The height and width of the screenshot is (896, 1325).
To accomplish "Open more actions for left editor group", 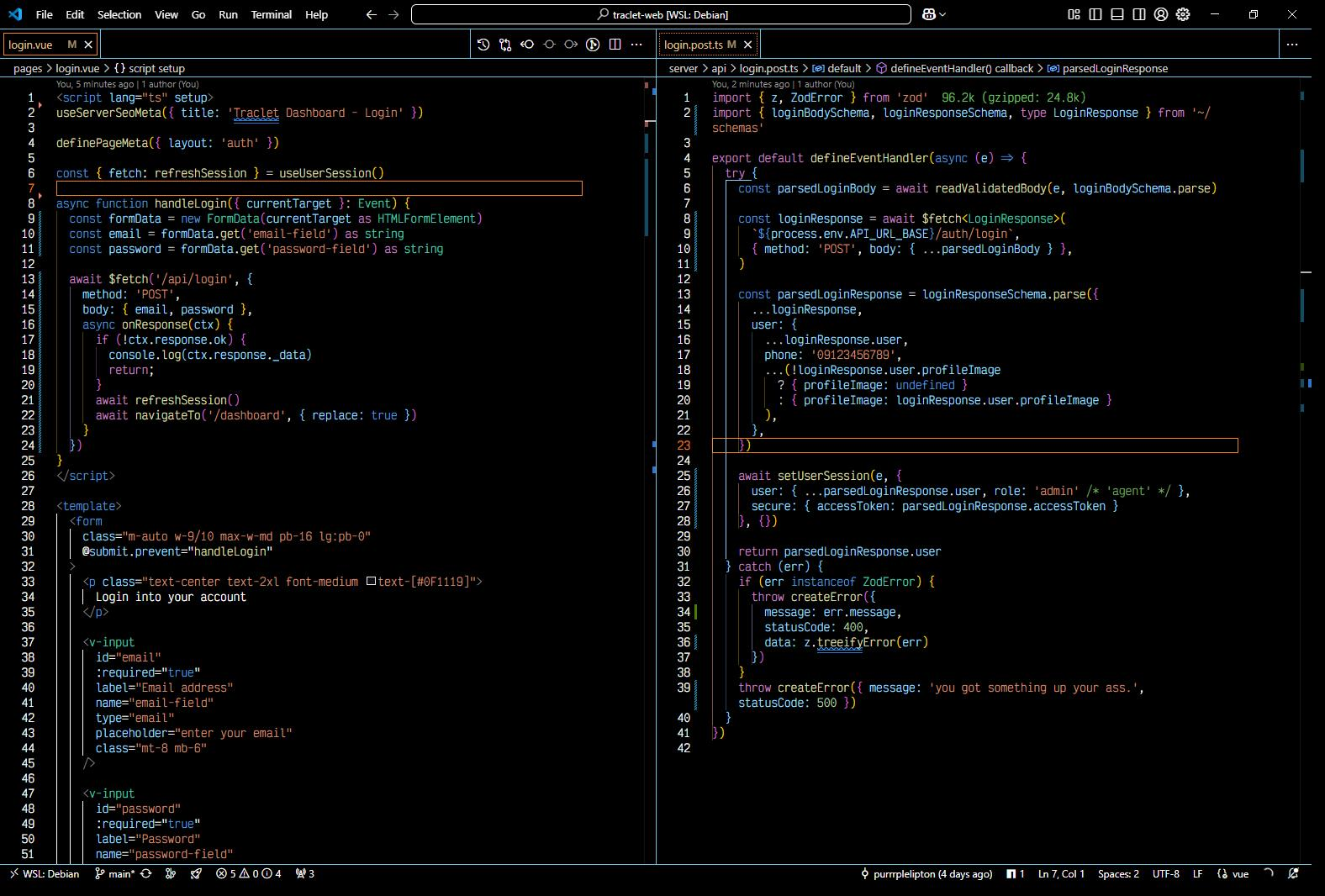I will click(636, 45).
